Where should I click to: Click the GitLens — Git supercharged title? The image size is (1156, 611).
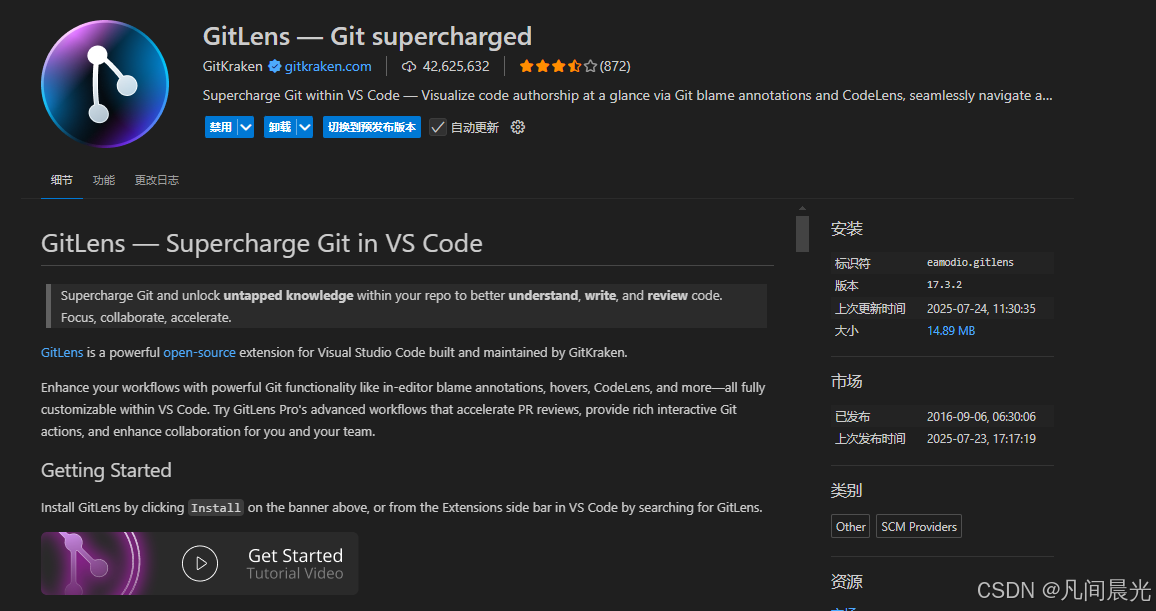click(x=367, y=36)
